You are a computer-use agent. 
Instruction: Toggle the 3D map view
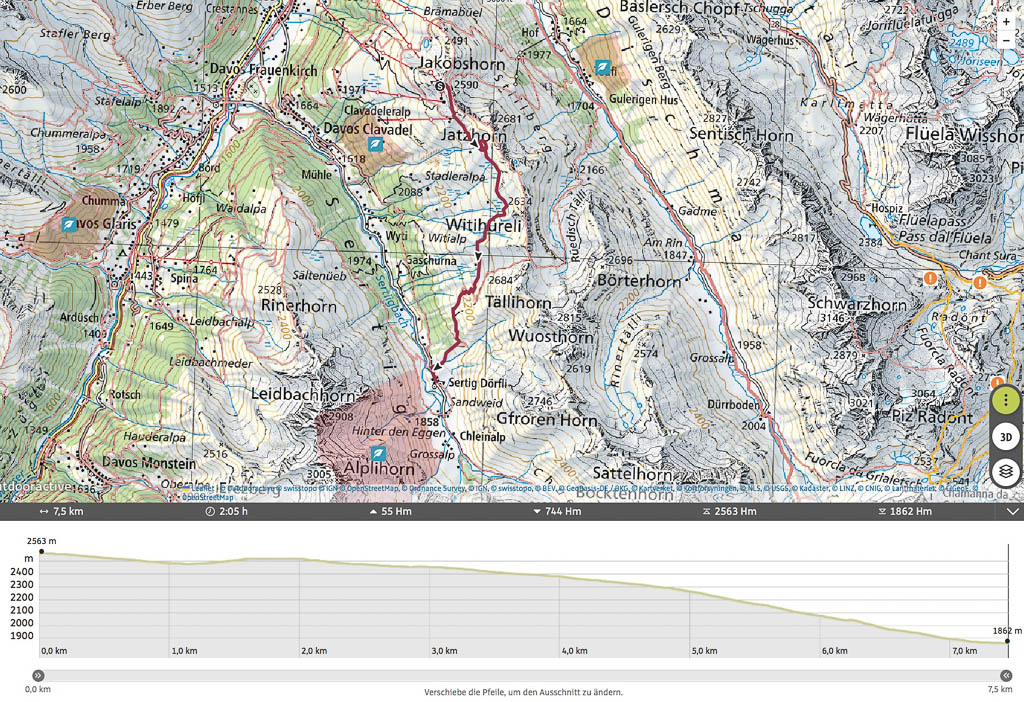coord(1006,437)
